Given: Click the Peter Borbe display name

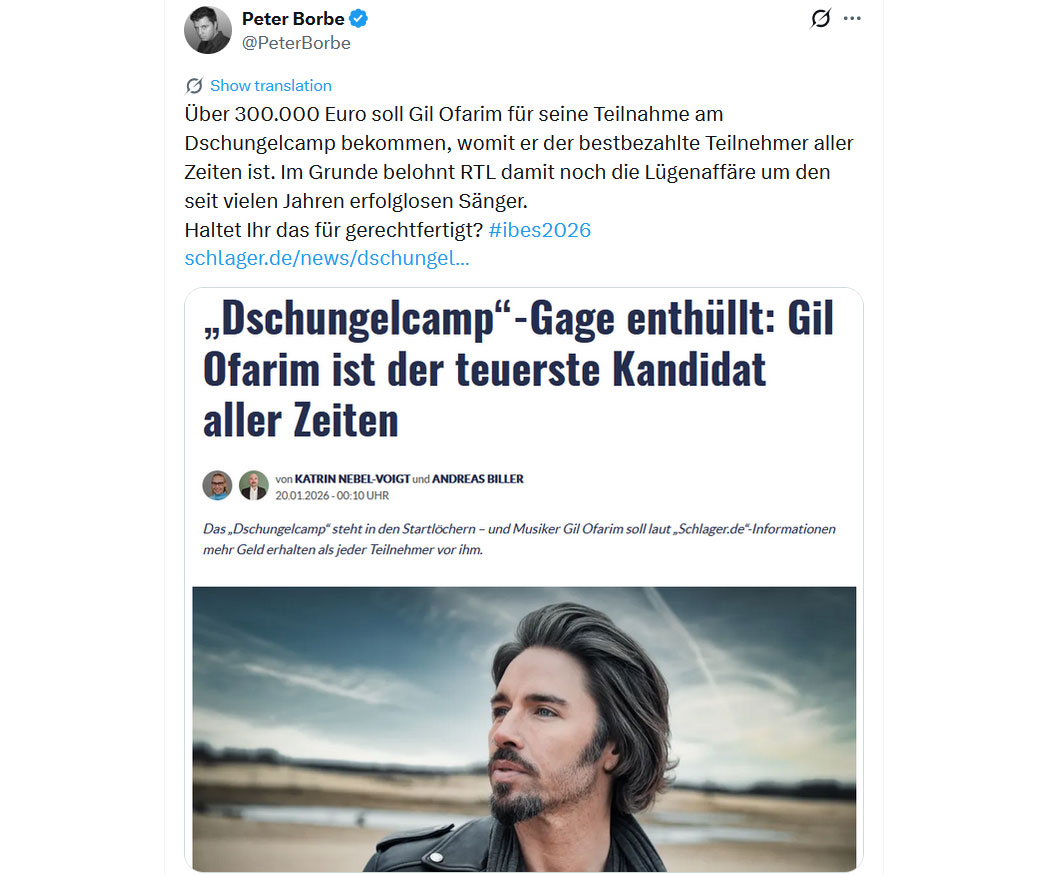Looking at the screenshot, I should point(293,19).
